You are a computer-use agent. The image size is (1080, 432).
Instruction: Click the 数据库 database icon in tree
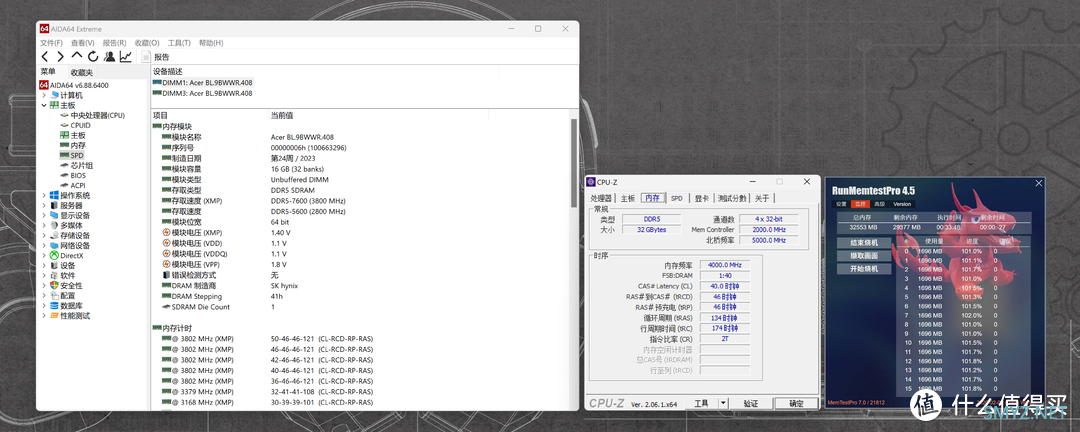pos(54,305)
